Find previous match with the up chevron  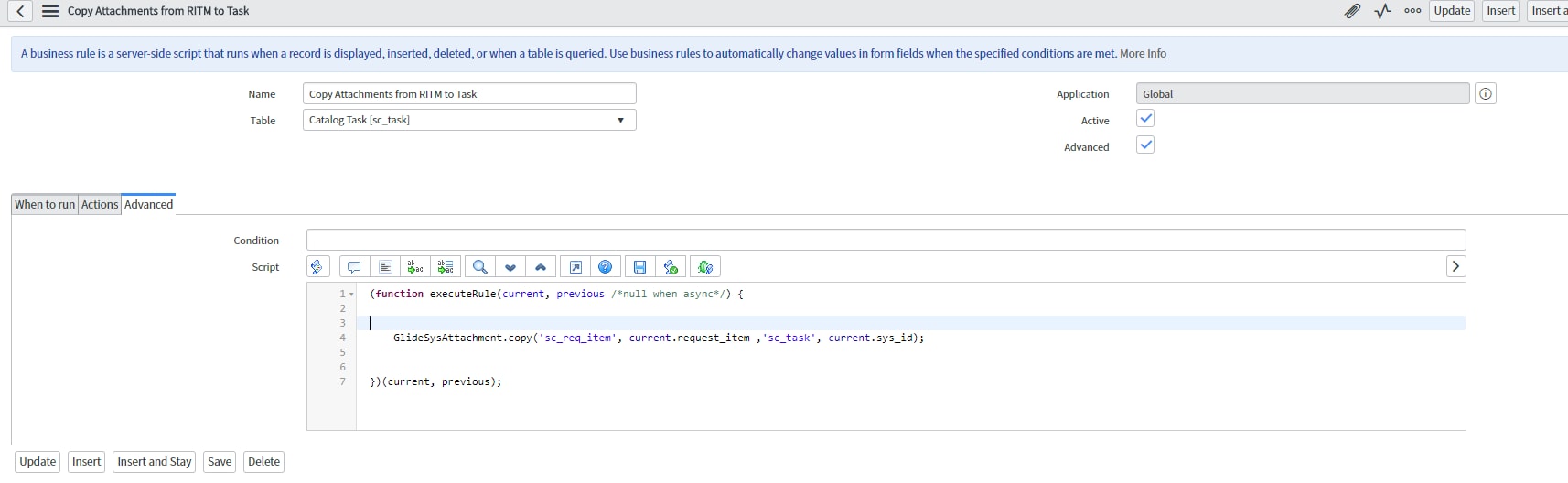(x=541, y=266)
